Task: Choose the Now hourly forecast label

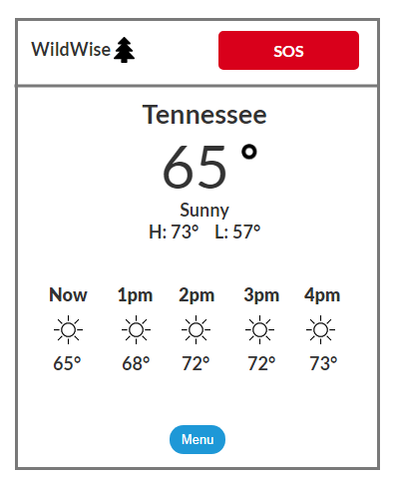Action: 68,295
